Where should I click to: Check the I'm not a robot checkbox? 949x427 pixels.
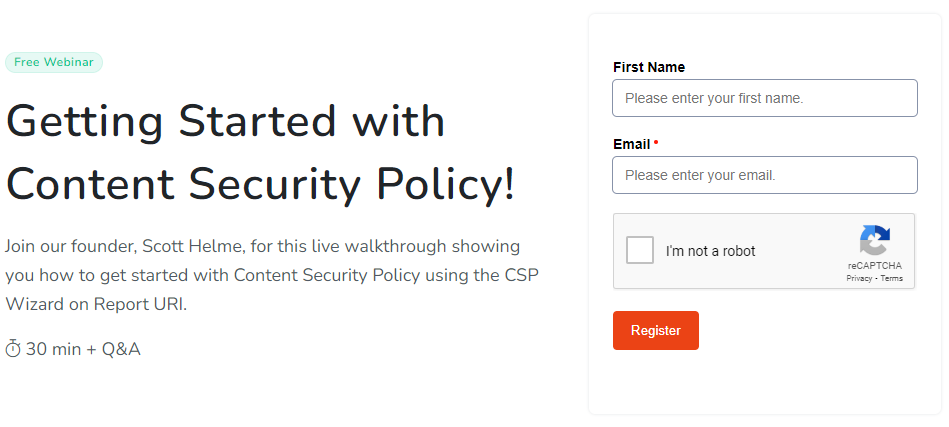(x=640, y=250)
